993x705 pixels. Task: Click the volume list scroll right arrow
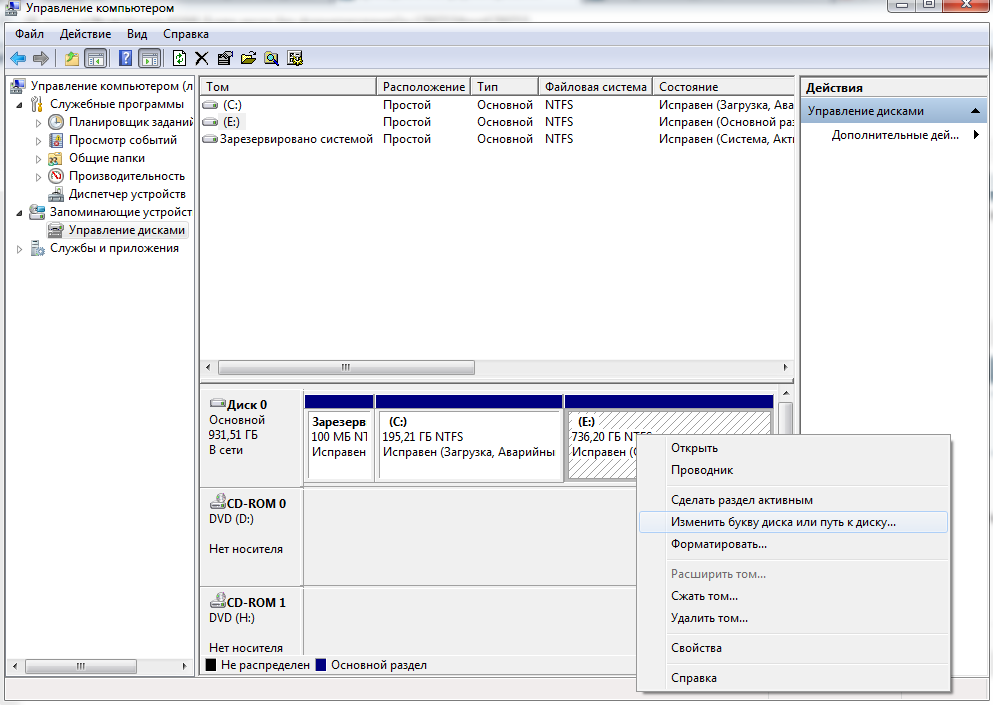coord(785,367)
